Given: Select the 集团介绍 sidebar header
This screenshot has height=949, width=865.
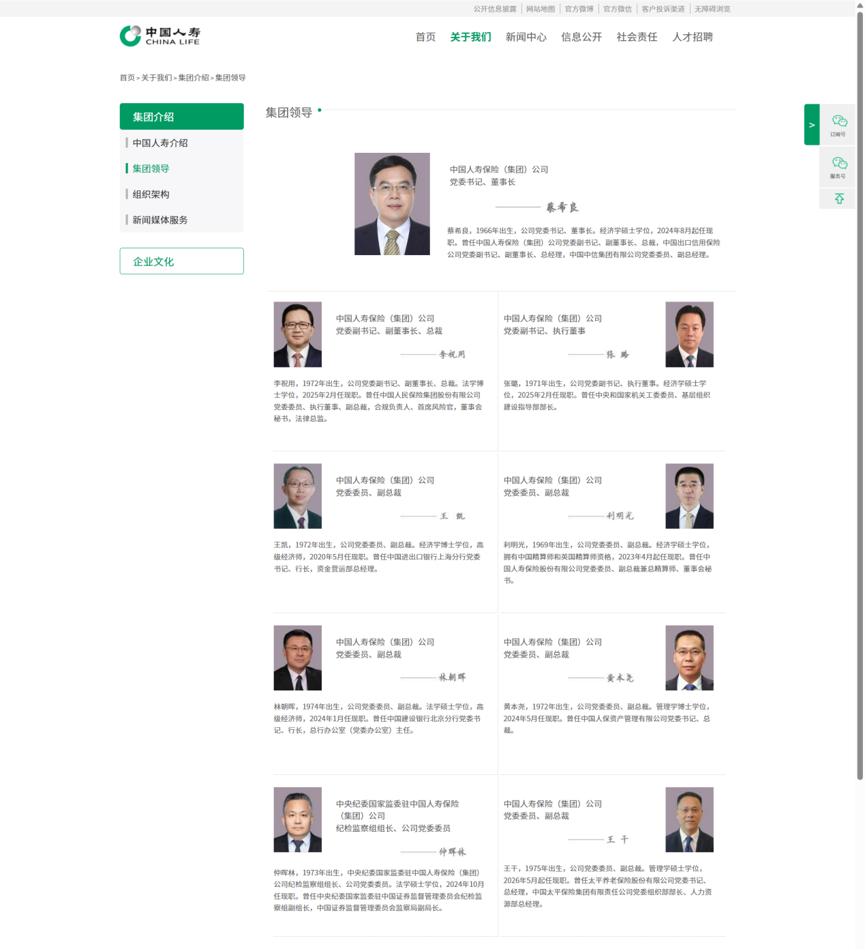Looking at the screenshot, I should tap(182, 117).
